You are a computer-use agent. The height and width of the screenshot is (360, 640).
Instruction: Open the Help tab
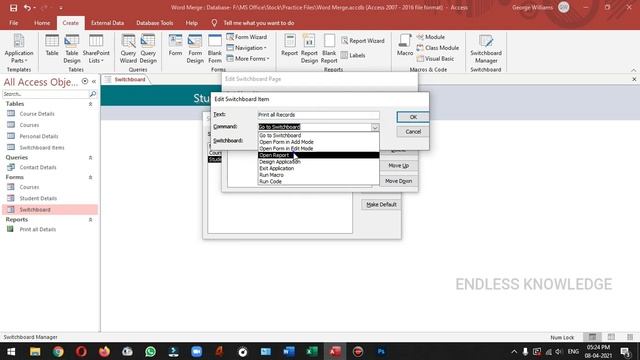(x=191, y=23)
